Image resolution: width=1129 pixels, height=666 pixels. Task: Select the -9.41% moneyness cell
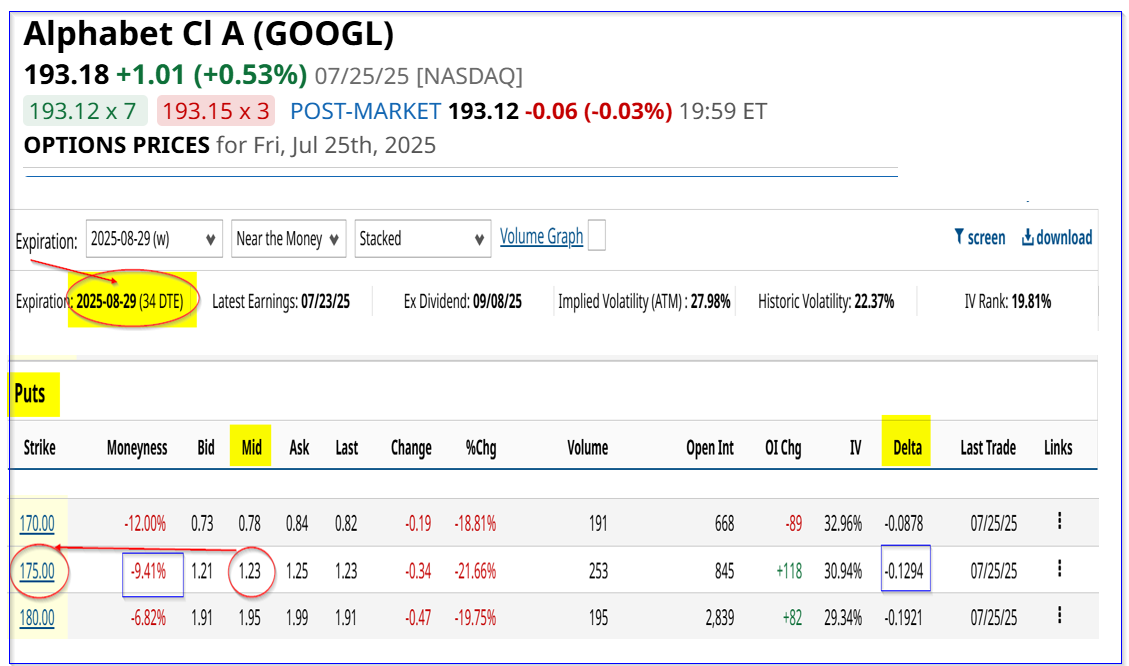click(148, 572)
